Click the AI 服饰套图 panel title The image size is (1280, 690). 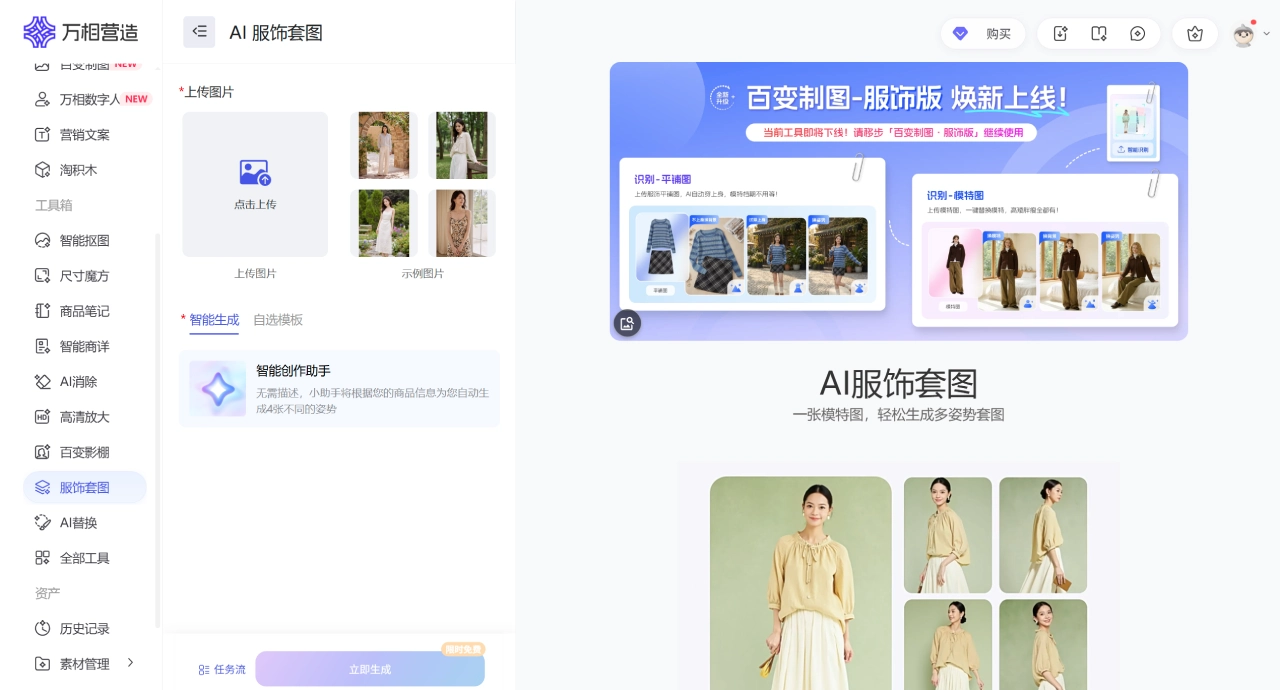tap(276, 32)
